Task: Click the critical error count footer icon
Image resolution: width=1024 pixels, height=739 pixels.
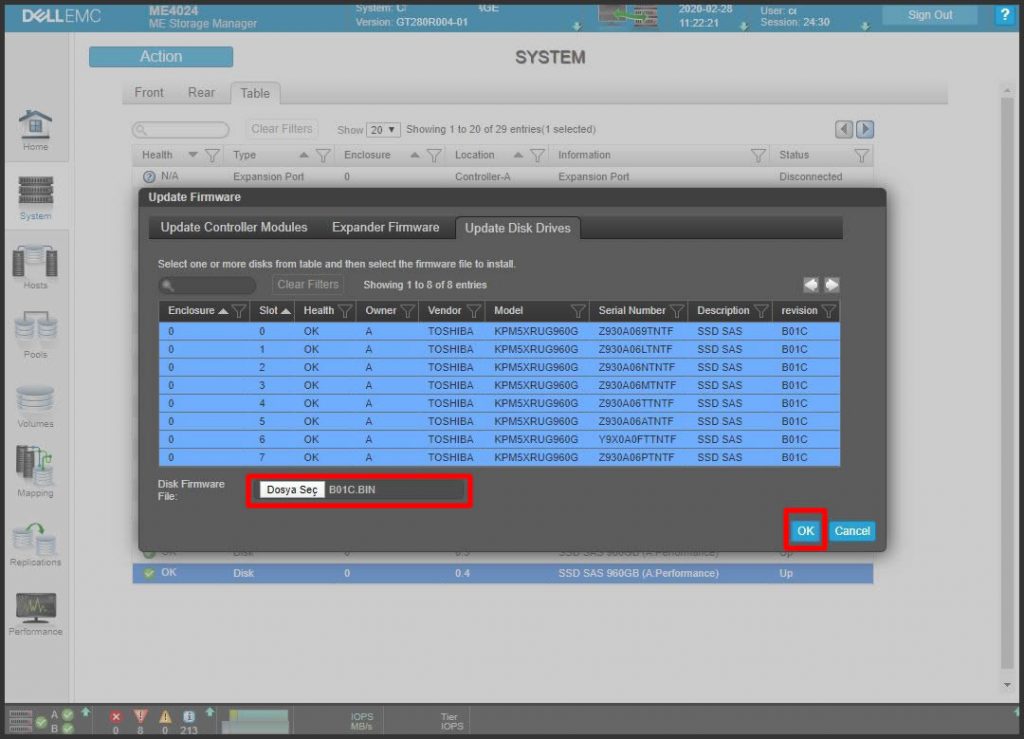Action: [116, 717]
